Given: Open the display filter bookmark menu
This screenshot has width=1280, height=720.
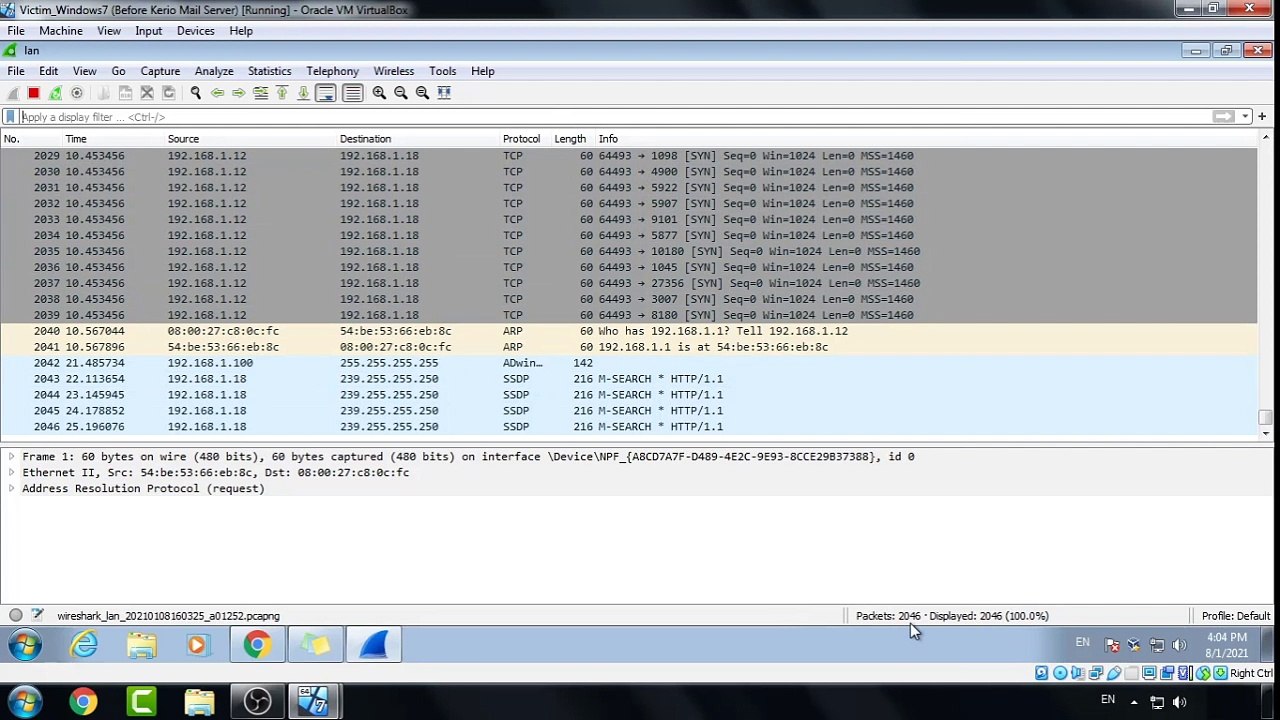Looking at the screenshot, I should click(x=10, y=117).
